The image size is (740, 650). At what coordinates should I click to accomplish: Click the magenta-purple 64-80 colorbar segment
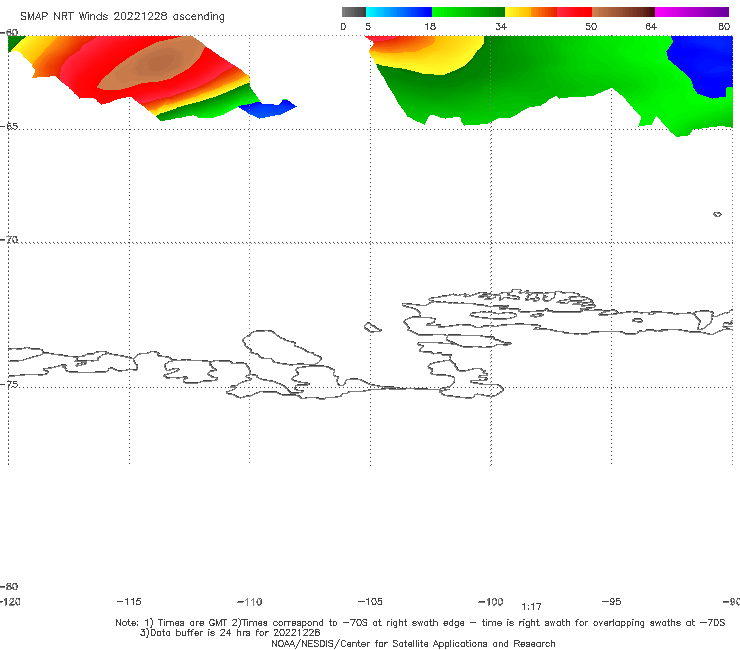(x=692, y=12)
